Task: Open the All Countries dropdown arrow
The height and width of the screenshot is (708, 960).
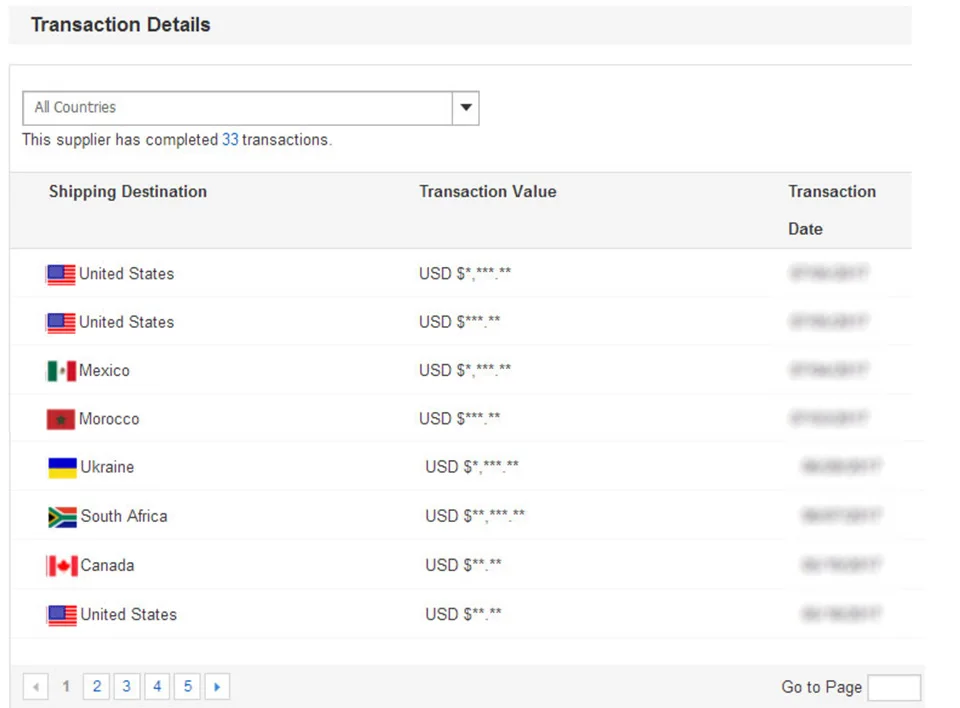Action: click(465, 108)
